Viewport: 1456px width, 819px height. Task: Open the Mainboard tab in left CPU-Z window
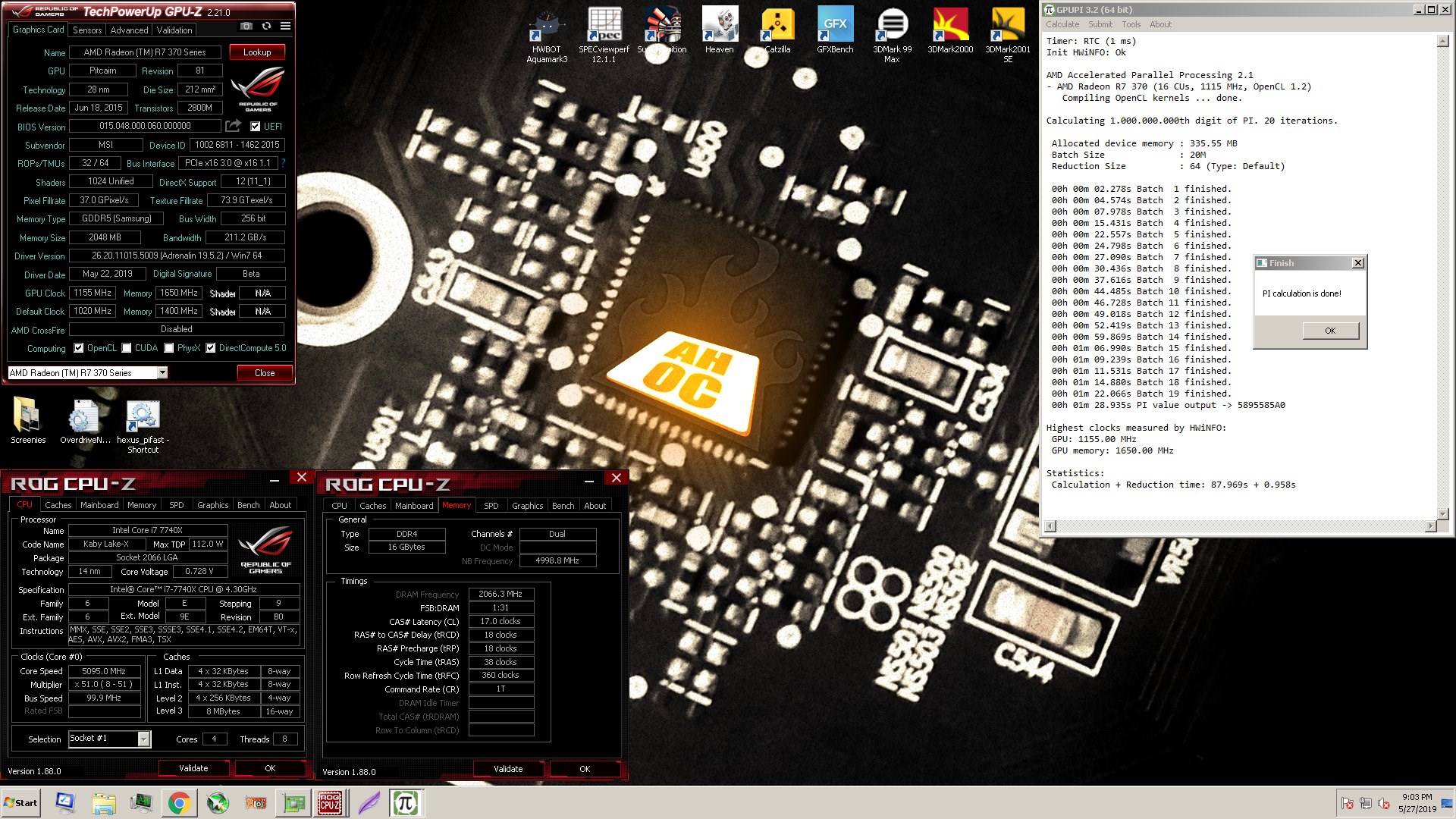click(x=99, y=505)
